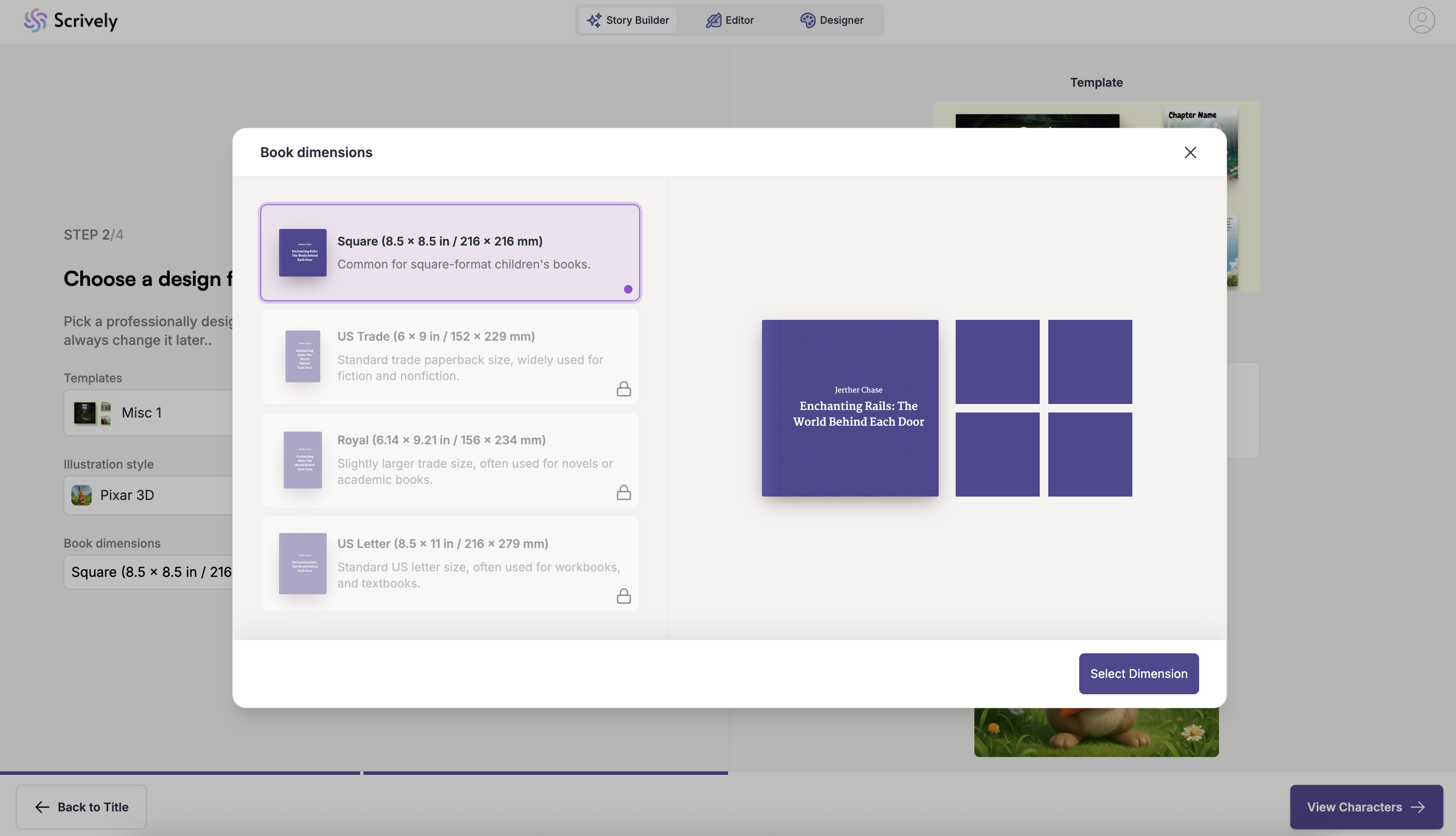The image size is (1456, 836).
Task: Open the user profile avatar icon
Action: 1421,21
